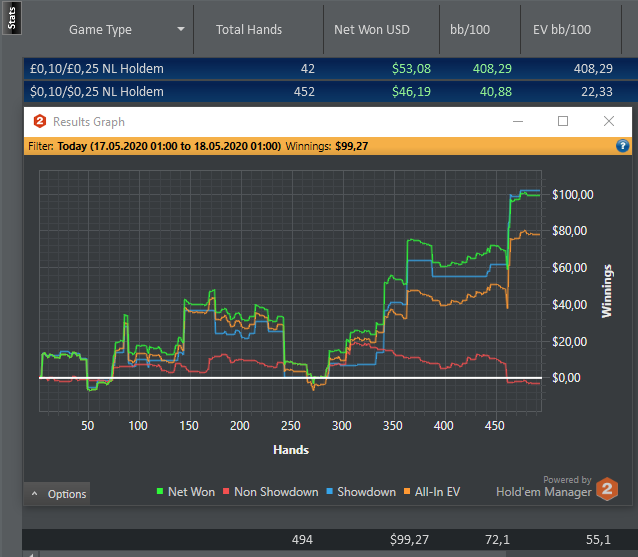This screenshot has height=557, width=638.
Task: Click the Hold'em Manager logo in title bar
Action: (40, 121)
